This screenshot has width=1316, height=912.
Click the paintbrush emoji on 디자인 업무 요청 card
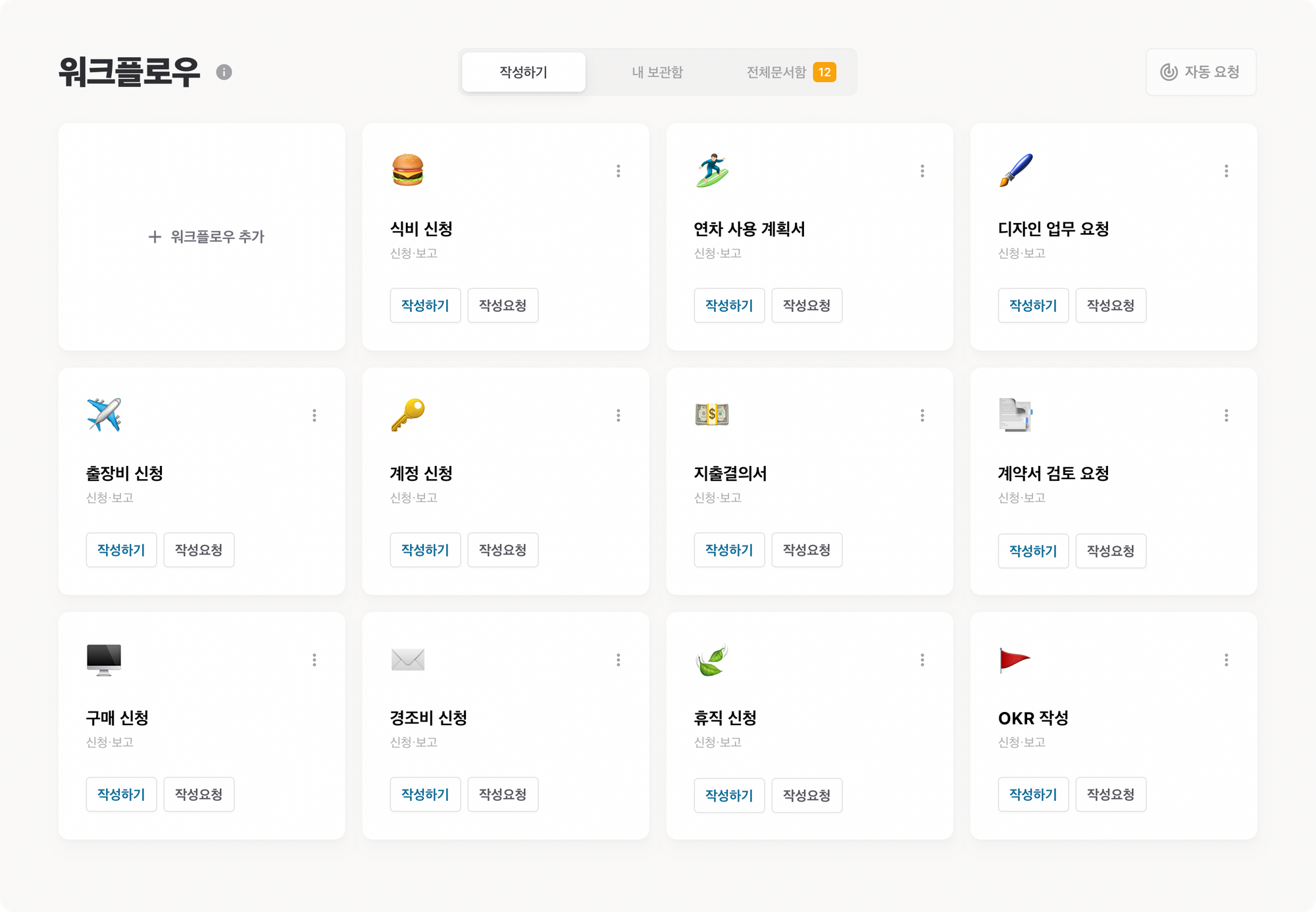pyautogui.click(x=1016, y=170)
